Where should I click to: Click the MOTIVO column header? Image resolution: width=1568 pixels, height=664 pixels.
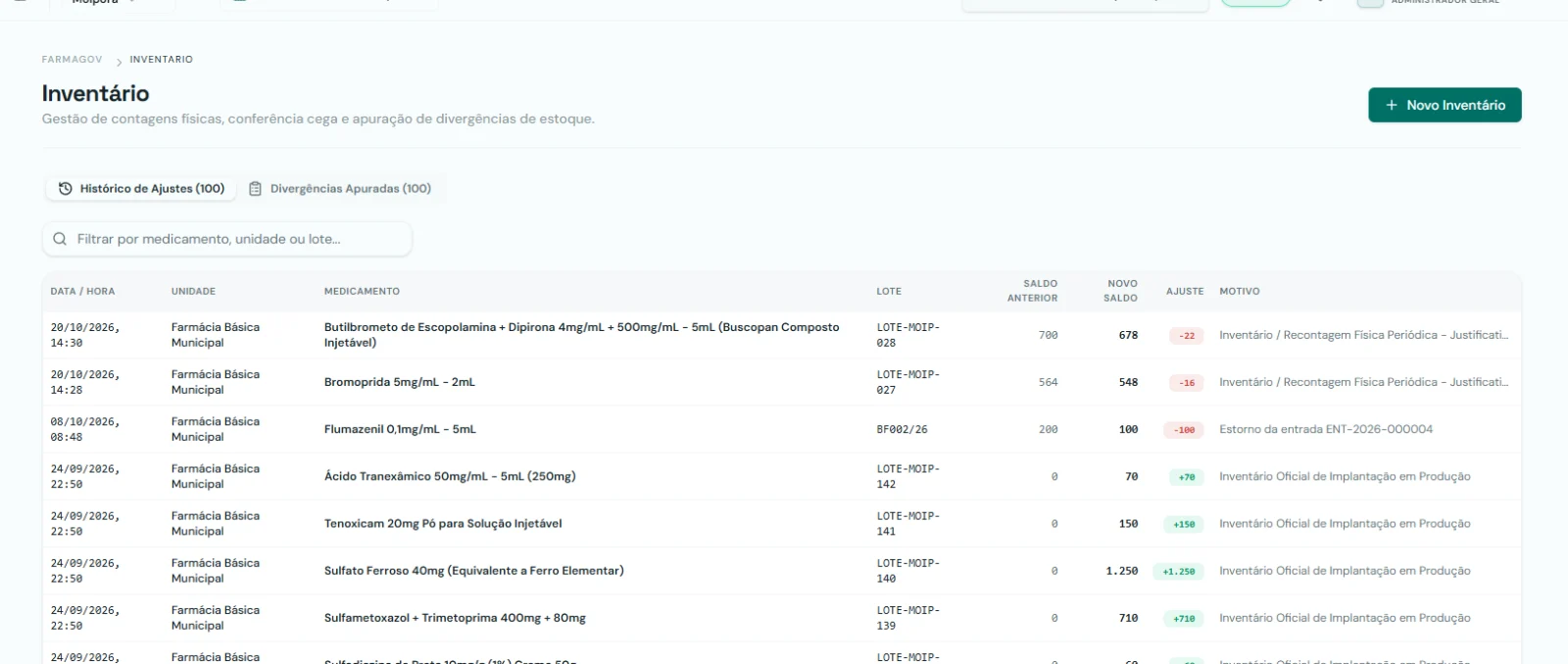point(1240,292)
